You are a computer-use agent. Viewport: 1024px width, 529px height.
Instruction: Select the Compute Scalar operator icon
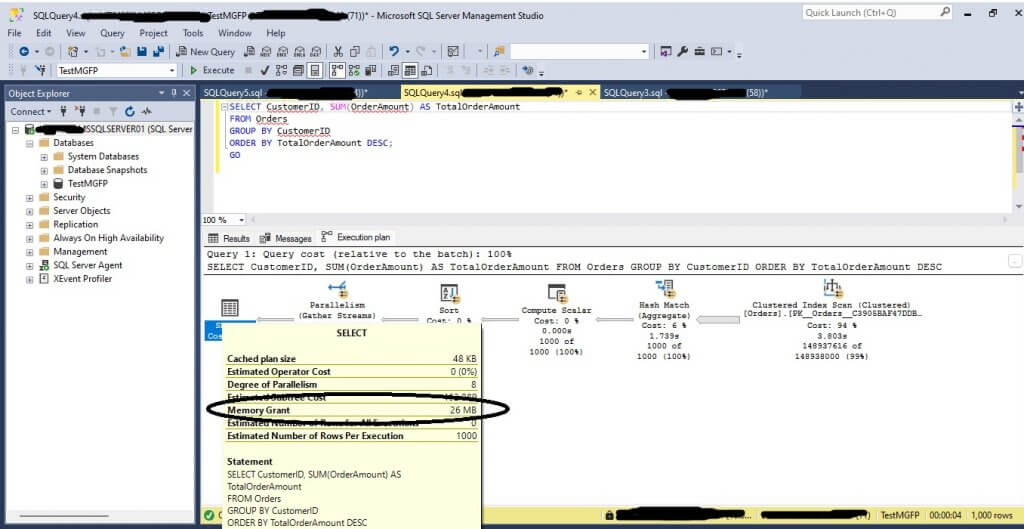(557, 291)
